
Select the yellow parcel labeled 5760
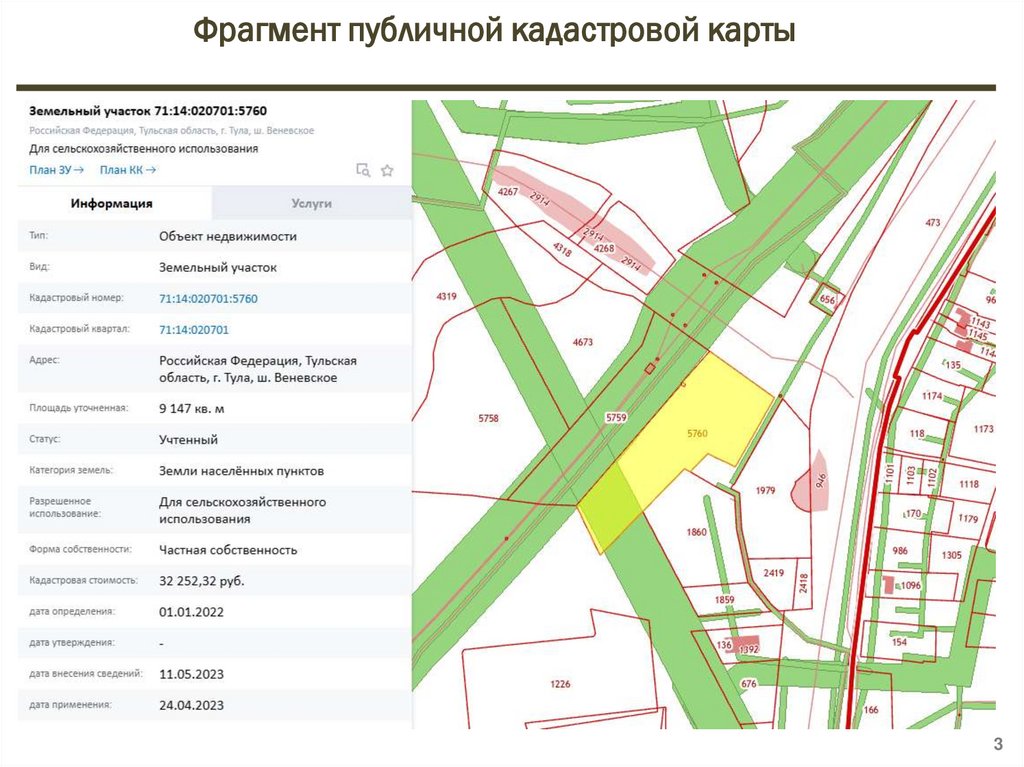(x=697, y=433)
